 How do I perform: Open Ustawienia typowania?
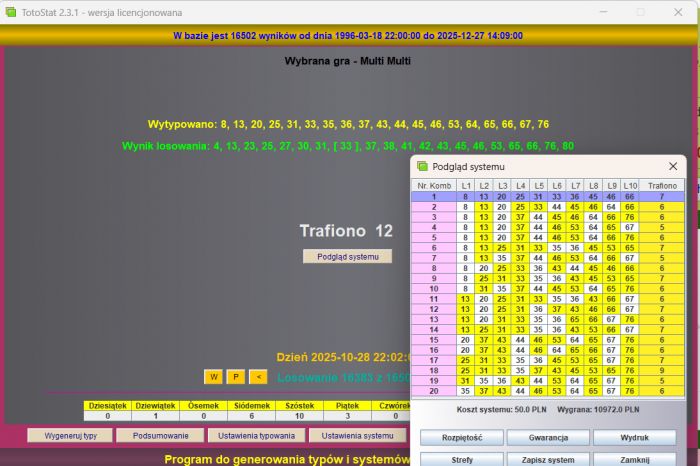(256, 436)
